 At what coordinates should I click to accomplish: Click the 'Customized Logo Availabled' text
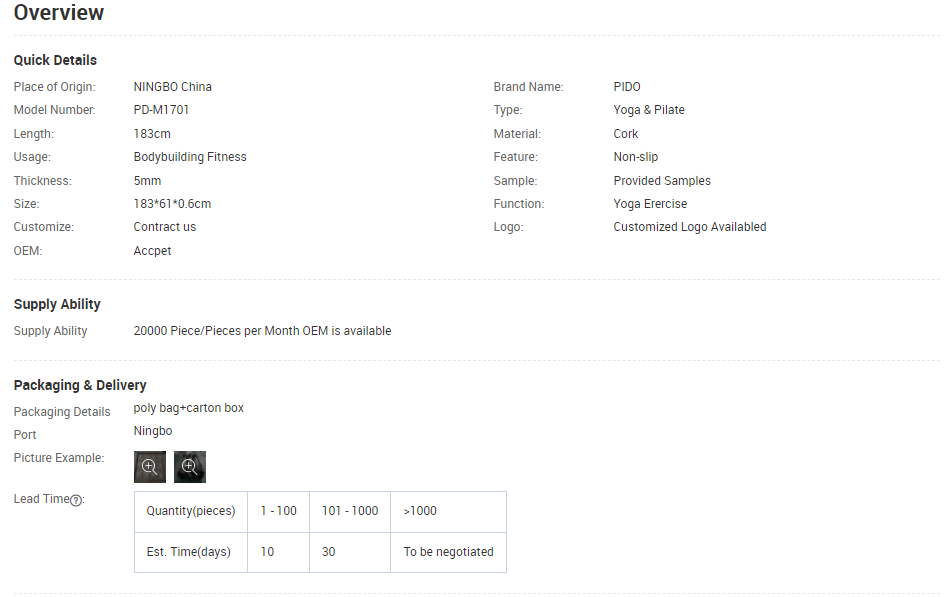point(690,227)
